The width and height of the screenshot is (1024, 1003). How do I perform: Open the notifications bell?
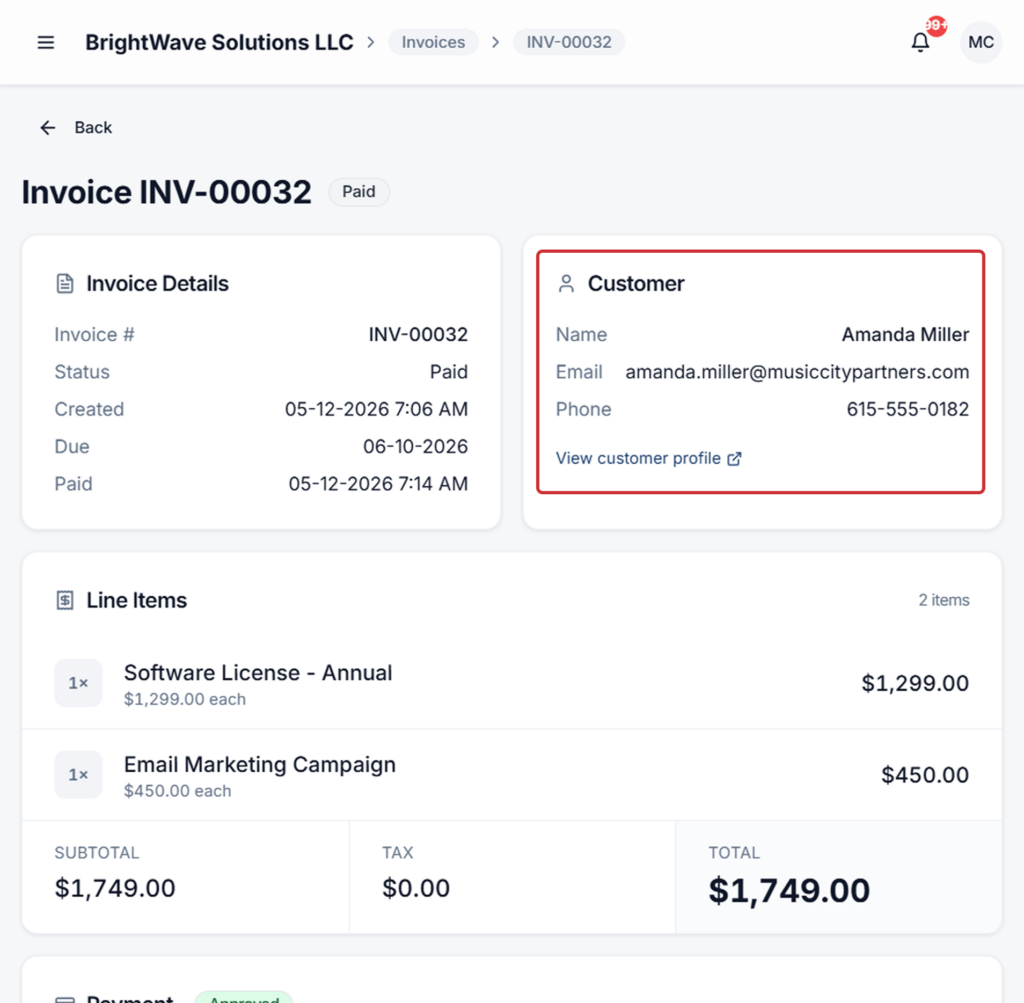(920, 42)
